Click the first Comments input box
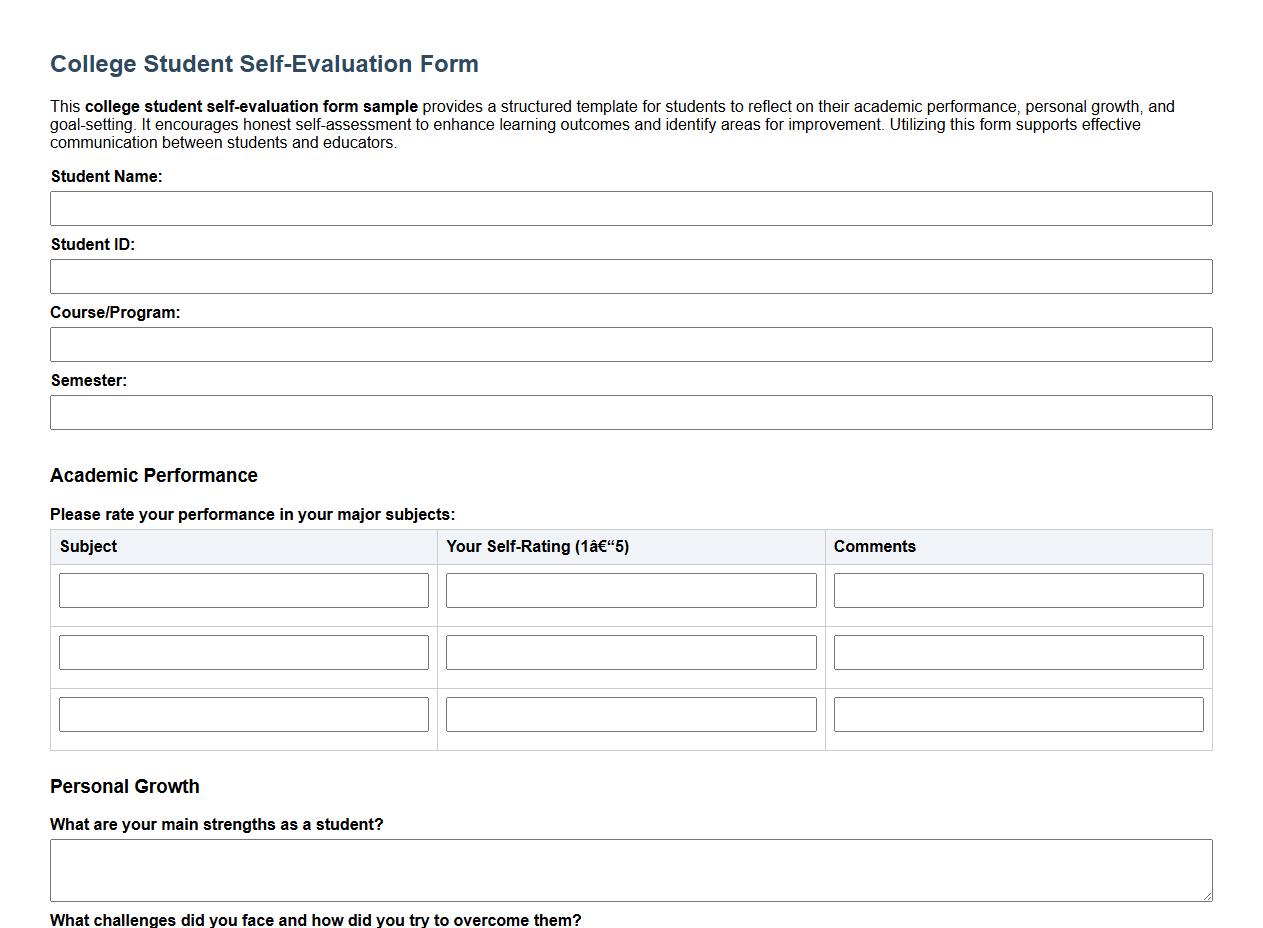Image resolution: width=1263 pixels, height=928 pixels. (1018, 590)
